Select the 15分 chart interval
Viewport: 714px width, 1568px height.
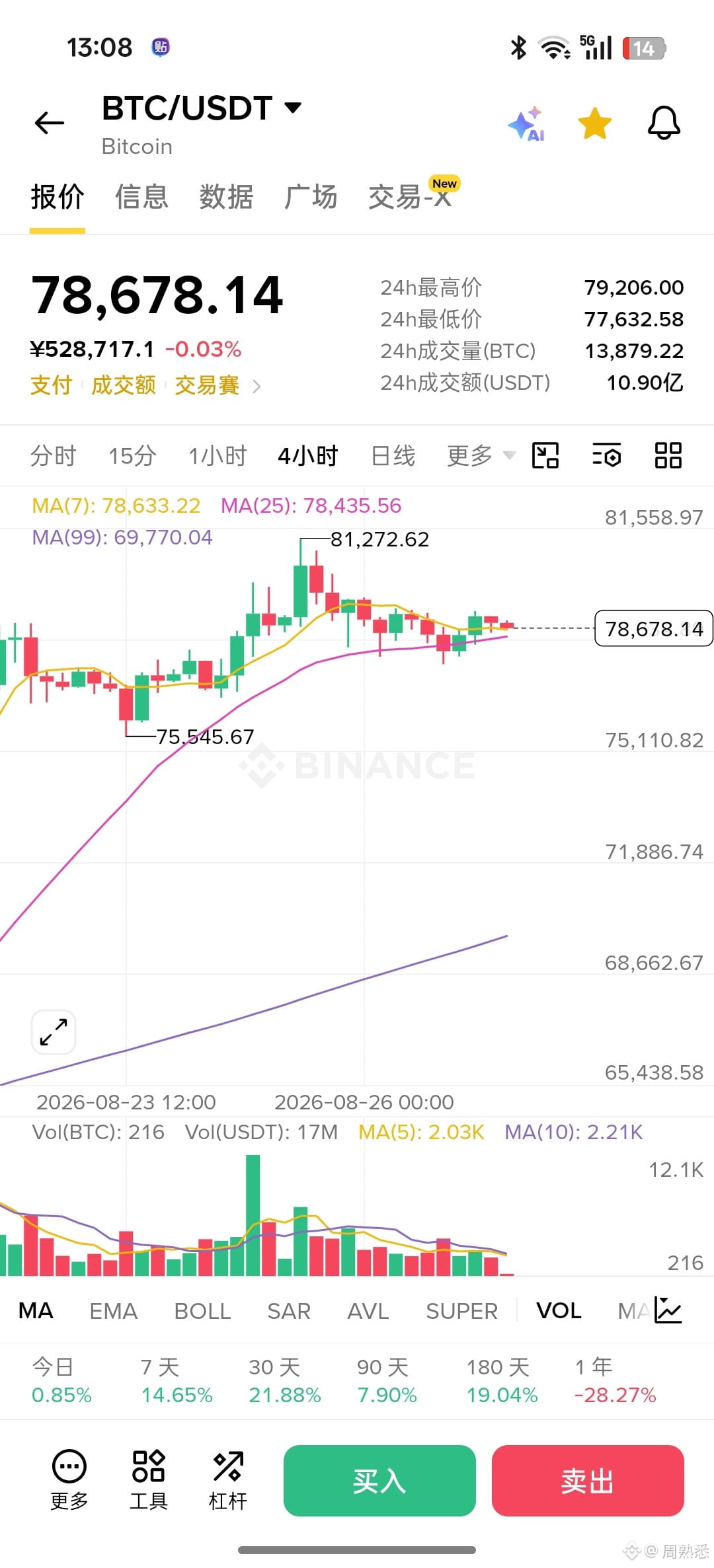(x=132, y=456)
